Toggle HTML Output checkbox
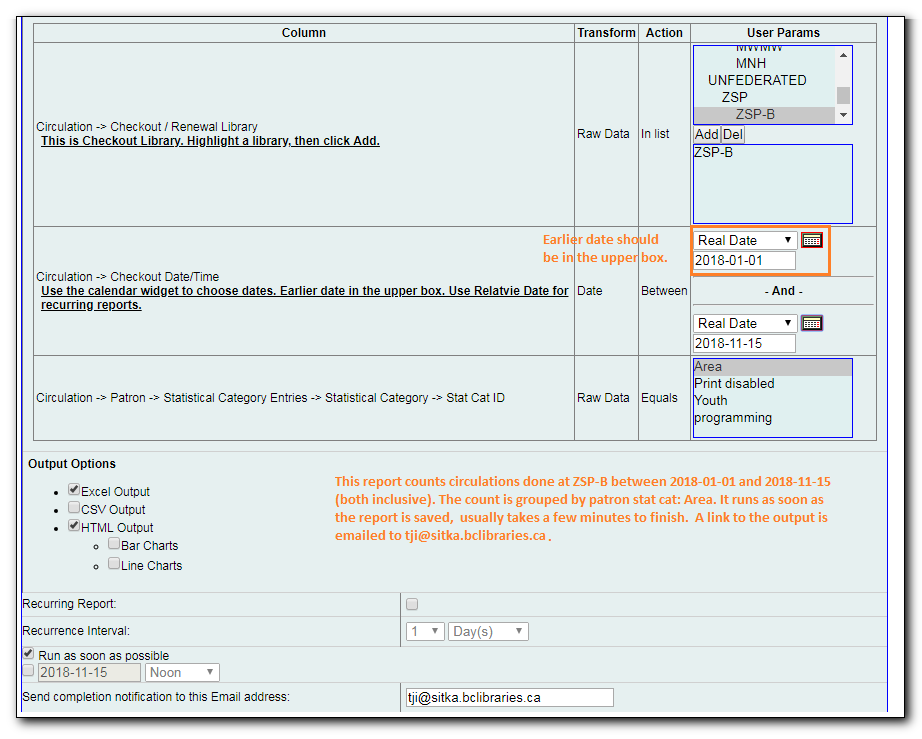The width and height of the screenshot is (922, 739). click(x=74, y=526)
